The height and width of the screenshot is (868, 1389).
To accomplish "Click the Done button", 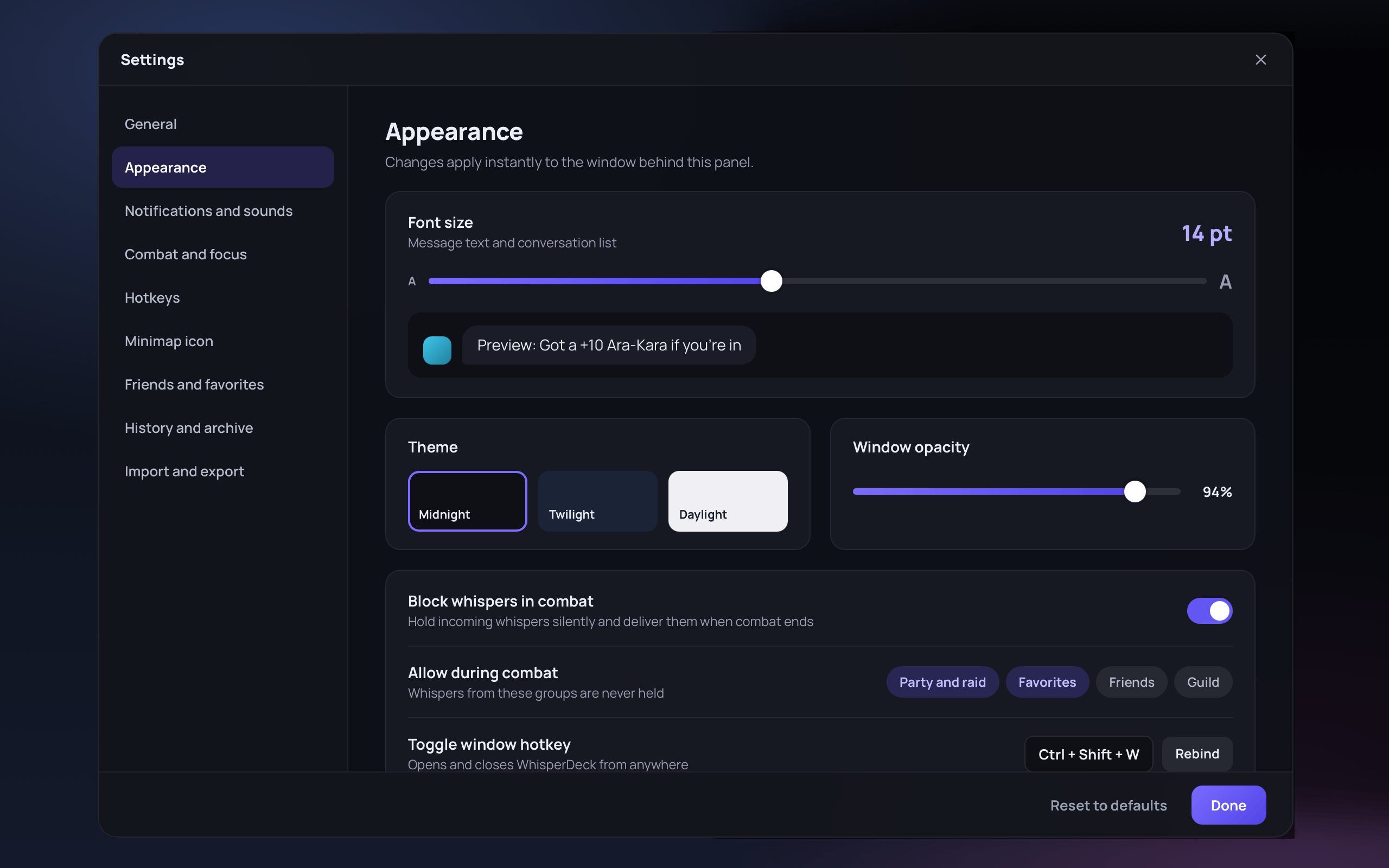I will click(x=1228, y=805).
